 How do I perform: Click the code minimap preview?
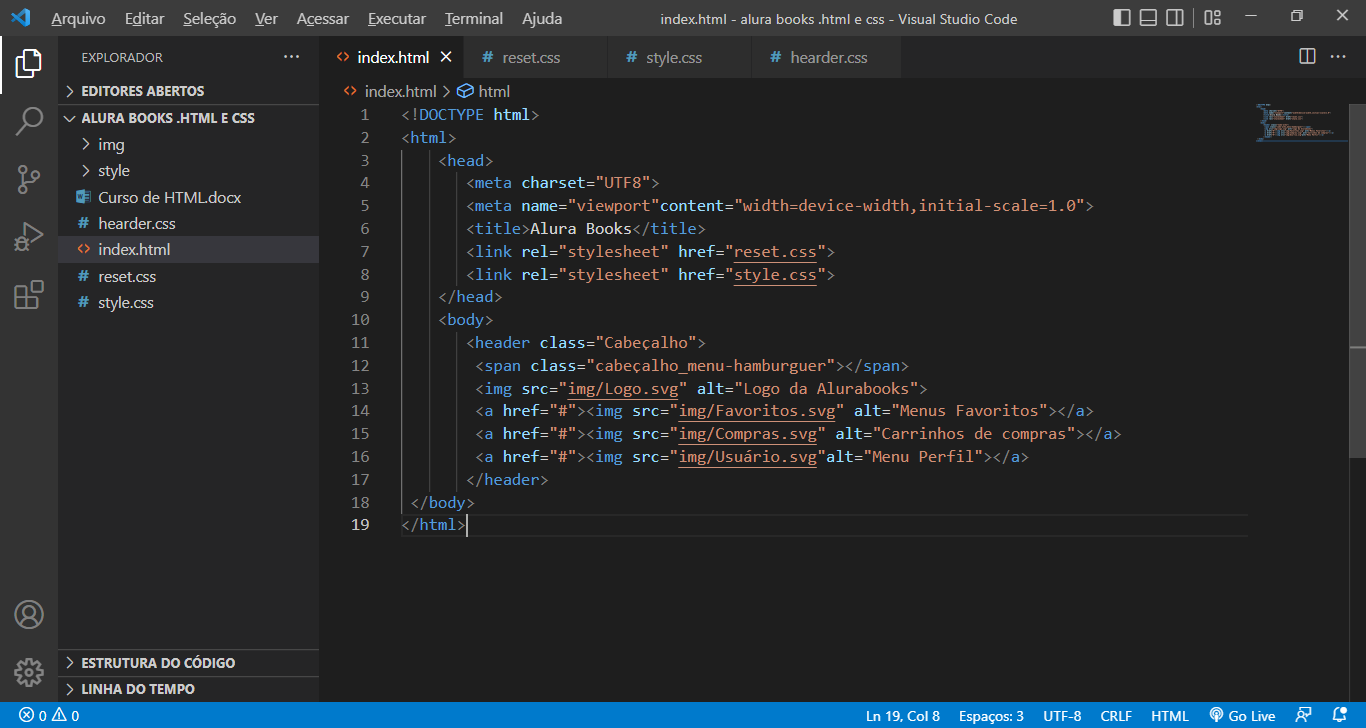click(1301, 123)
